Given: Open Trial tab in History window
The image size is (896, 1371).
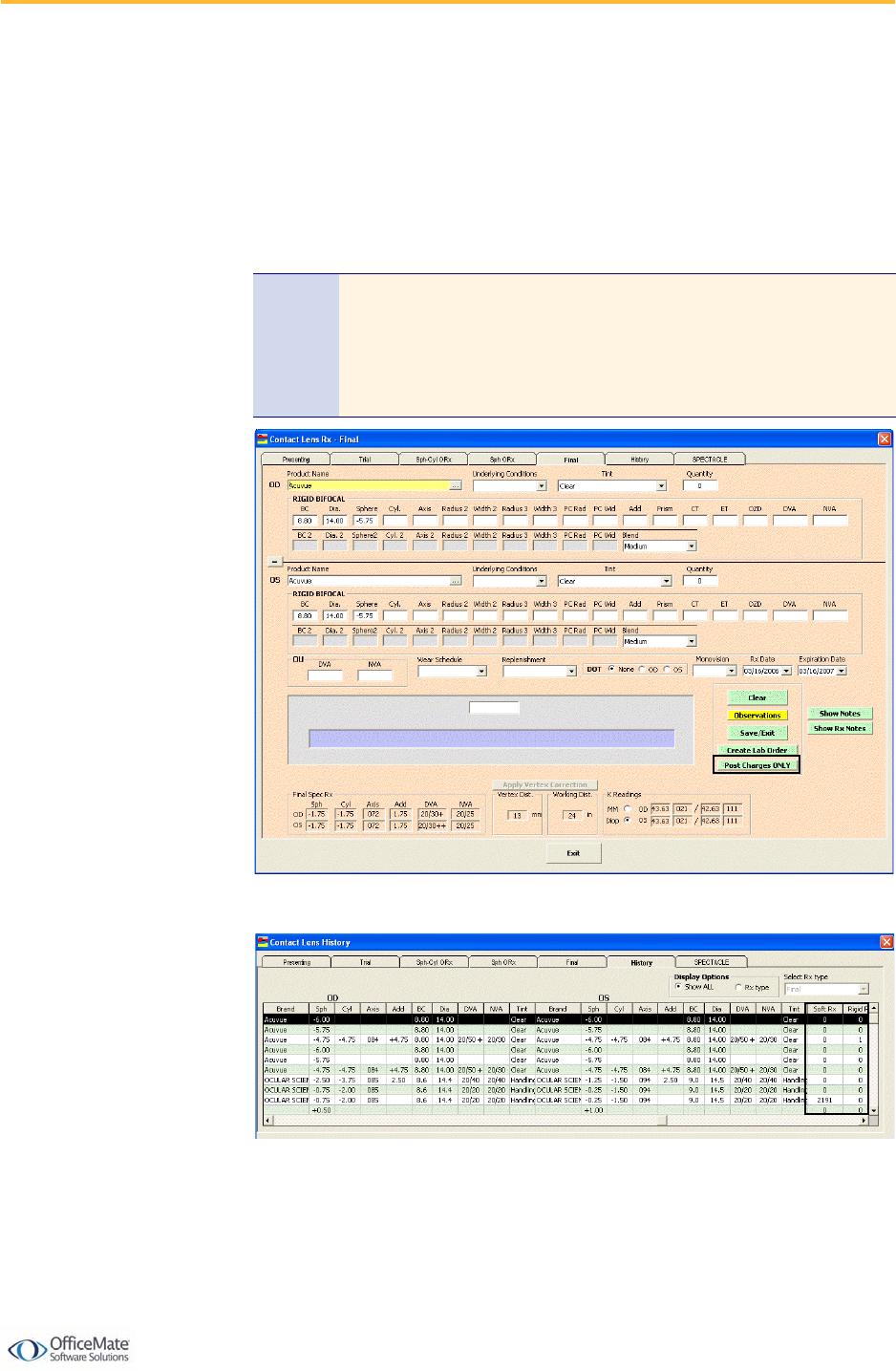Looking at the screenshot, I should click(x=366, y=962).
